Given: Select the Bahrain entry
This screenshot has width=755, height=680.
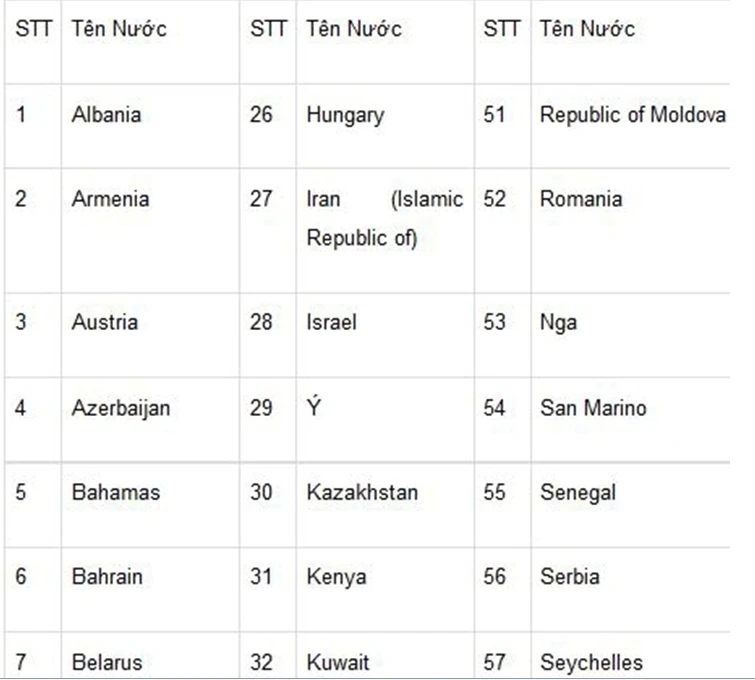Looking at the screenshot, I should tap(107, 576).
